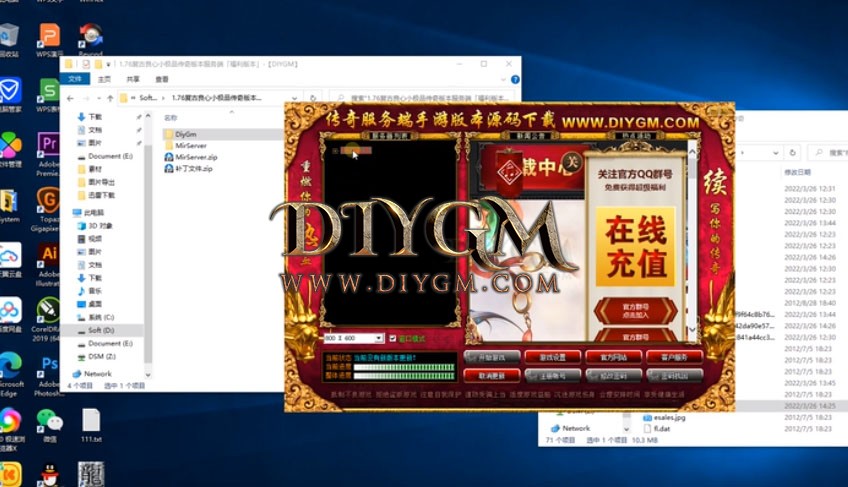Expand the Explorer ribbon chevron
This screenshot has width=848, height=487.
click(x=503, y=80)
